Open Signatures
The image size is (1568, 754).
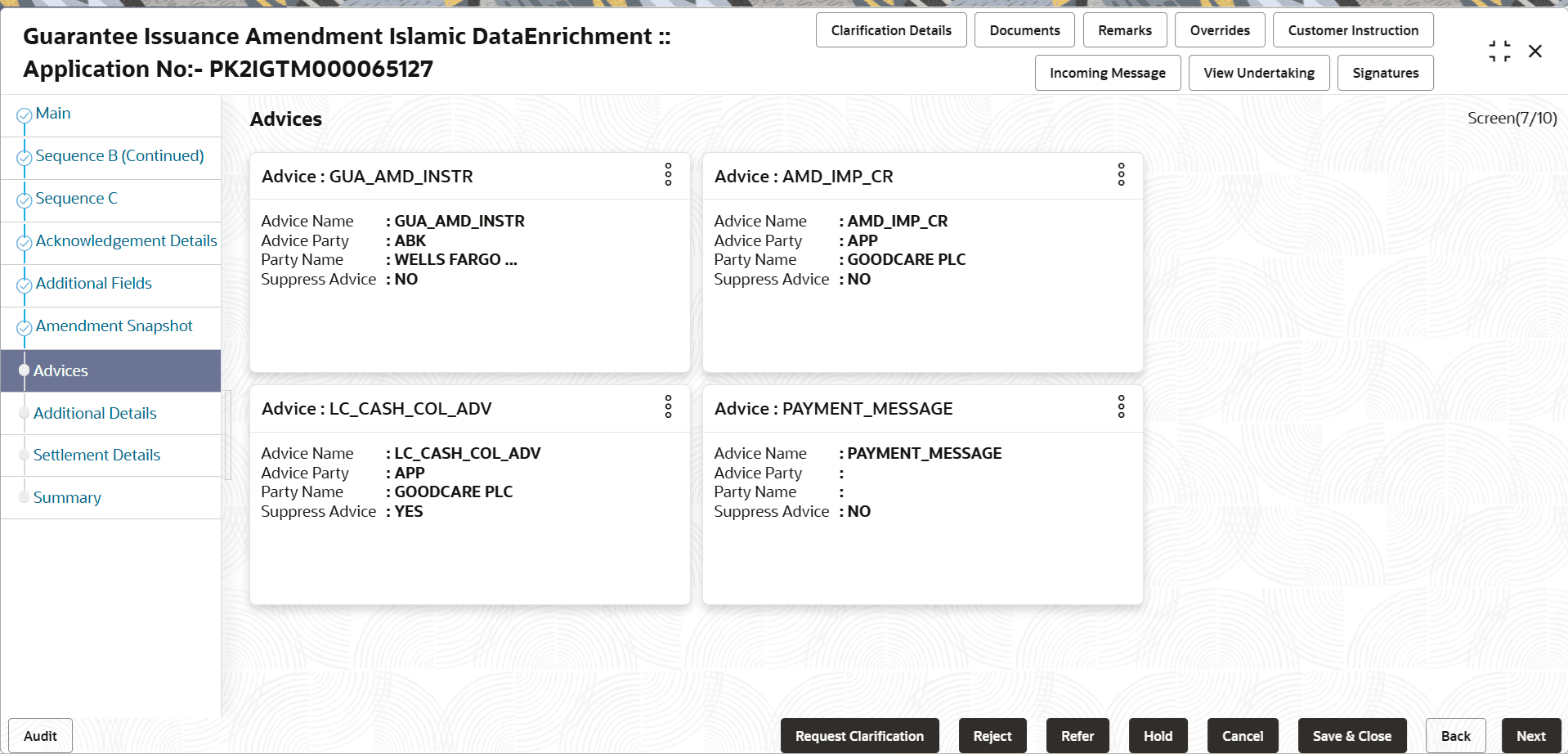(1386, 73)
